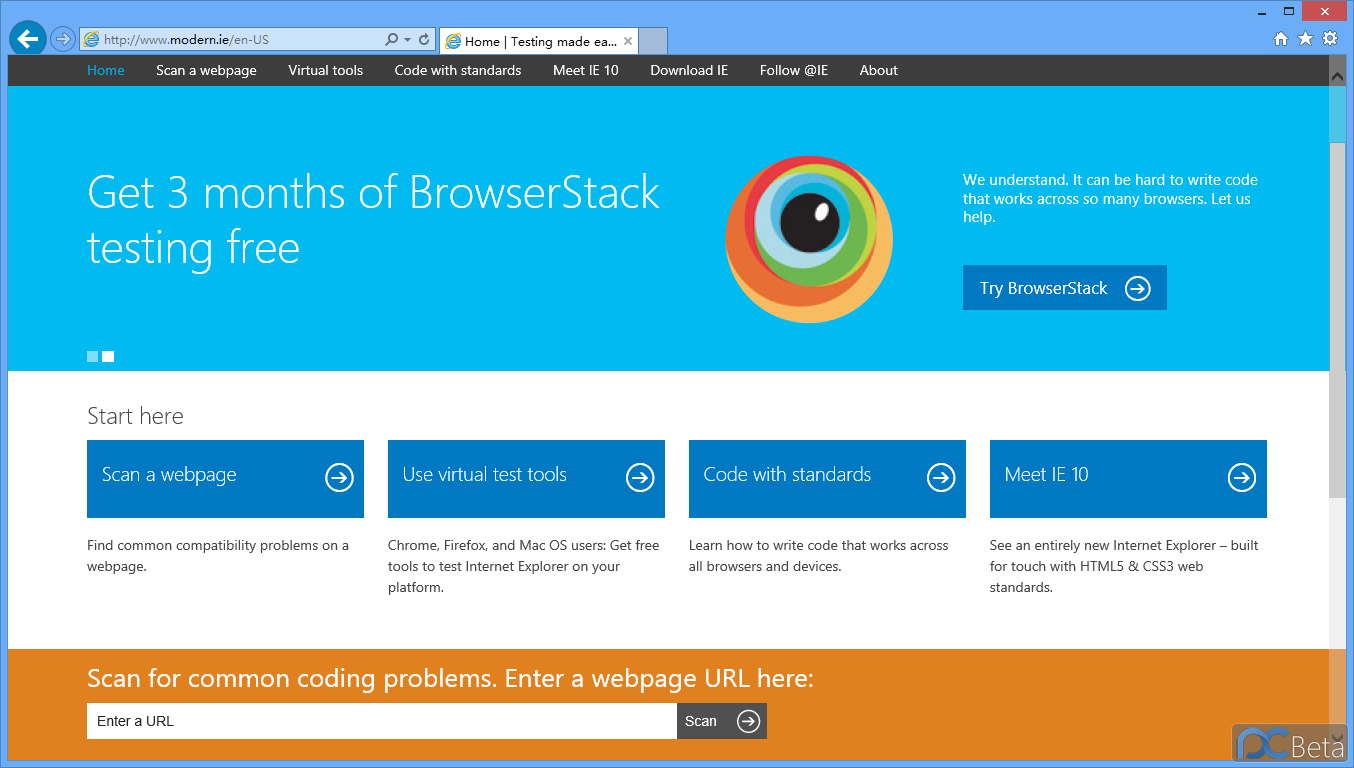Go back using the browser Back arrow
Screen dimensions: 1354x768
coord(28,39)
